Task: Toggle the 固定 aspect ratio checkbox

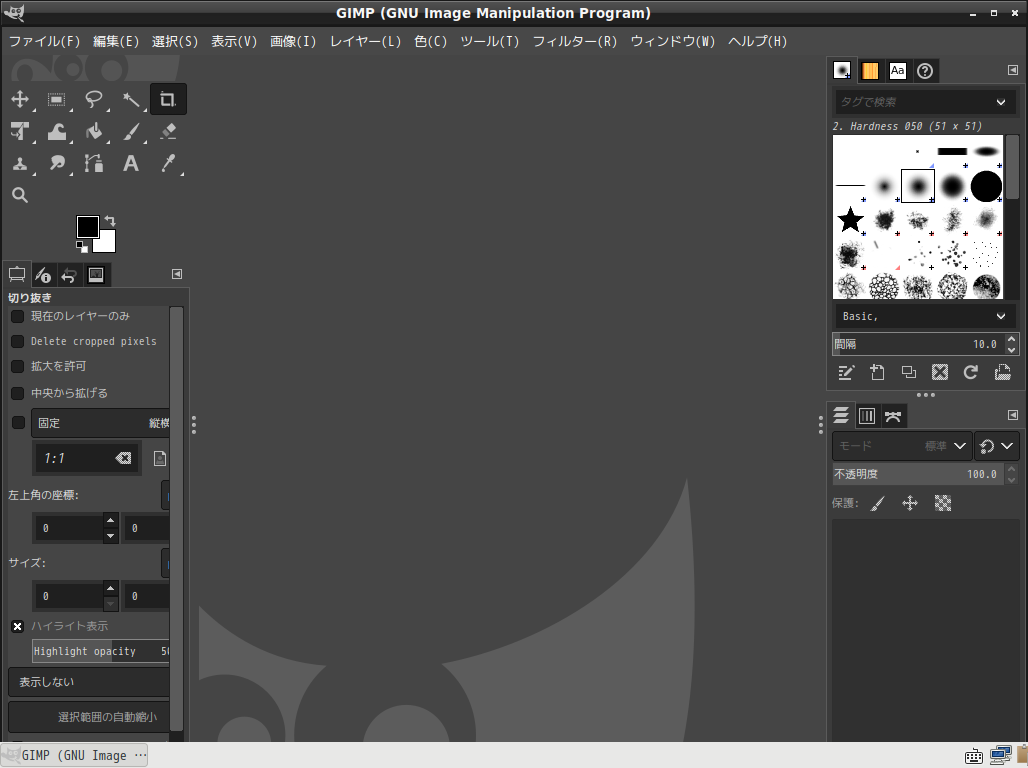Action: coord(18,423)
